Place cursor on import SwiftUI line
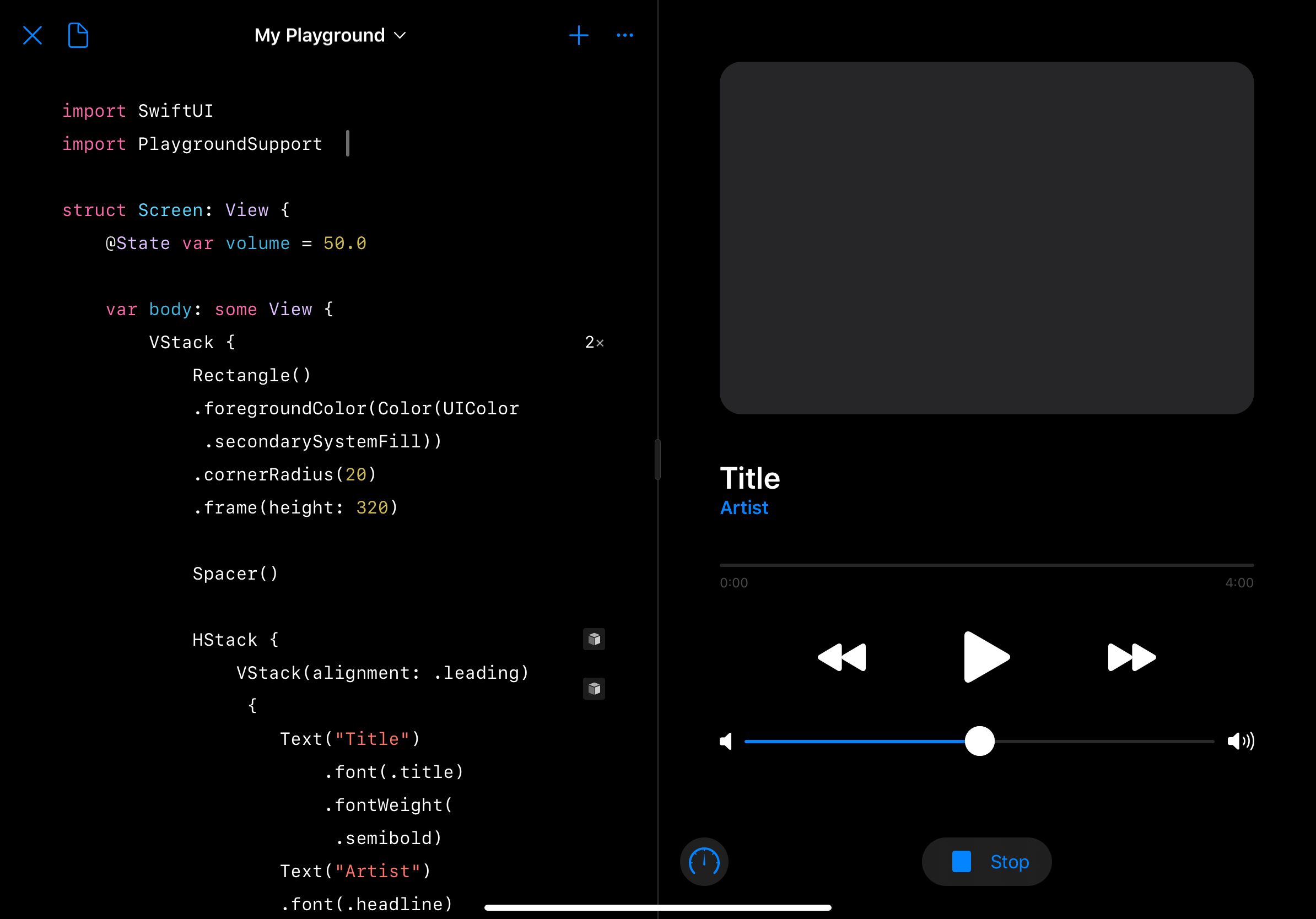This screenshot has width=1316, height=919. click(x=138, y=111)
